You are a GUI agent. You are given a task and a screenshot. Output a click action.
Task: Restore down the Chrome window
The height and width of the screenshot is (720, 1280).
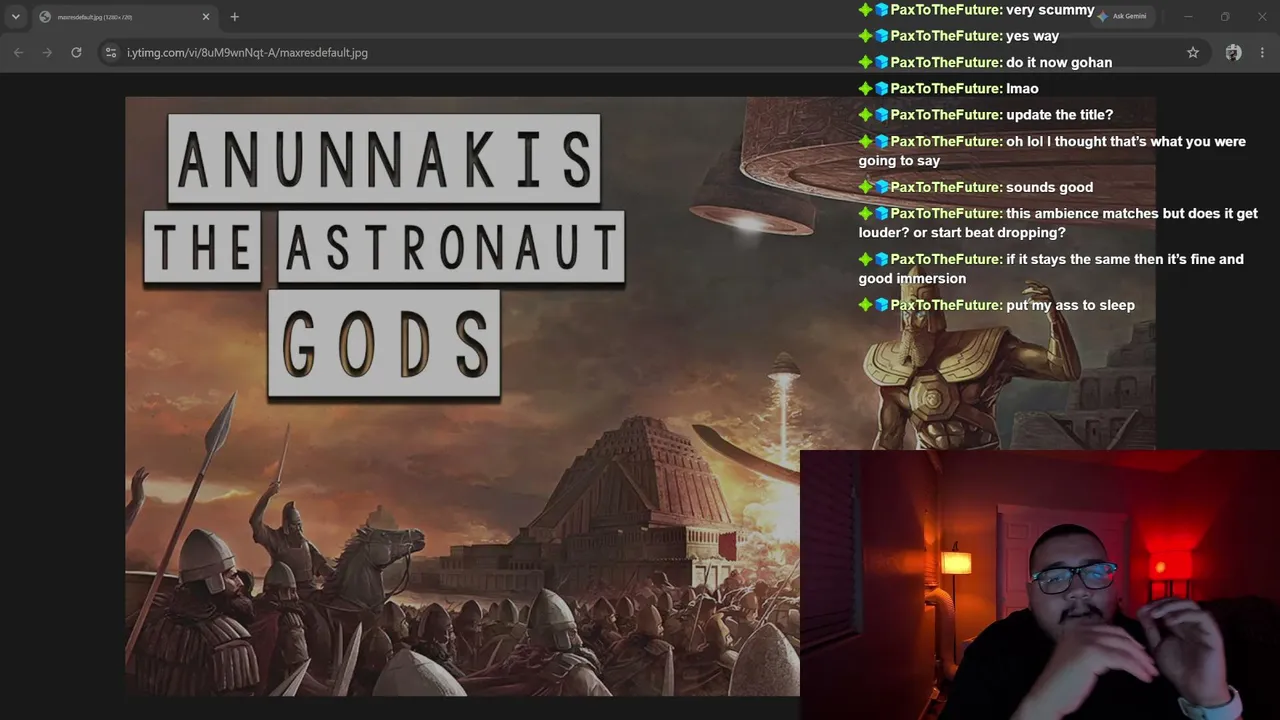pyautogui.click(x=1225, y=16)
